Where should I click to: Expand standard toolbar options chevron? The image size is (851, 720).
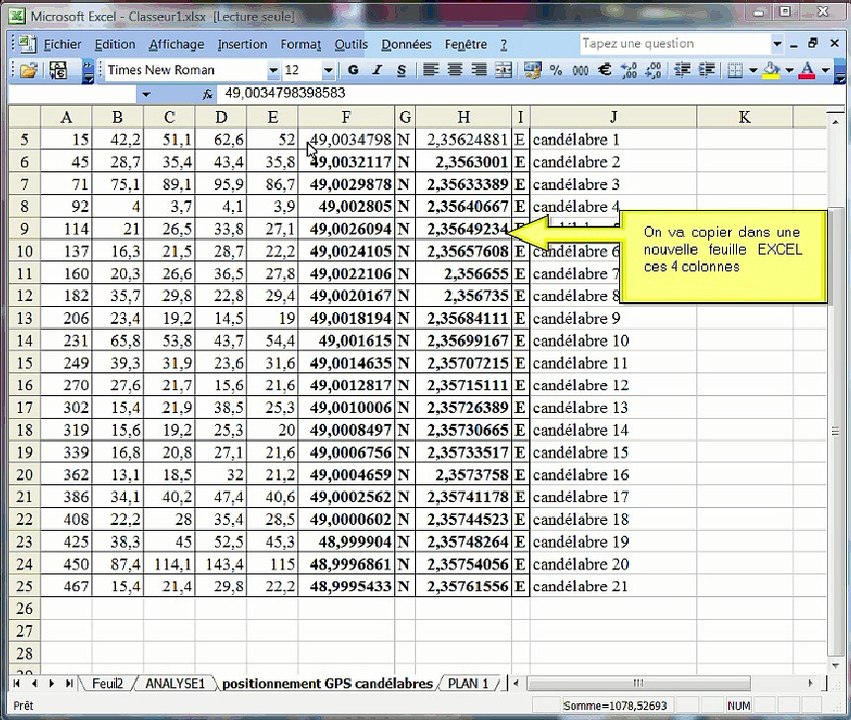point(87,71)
